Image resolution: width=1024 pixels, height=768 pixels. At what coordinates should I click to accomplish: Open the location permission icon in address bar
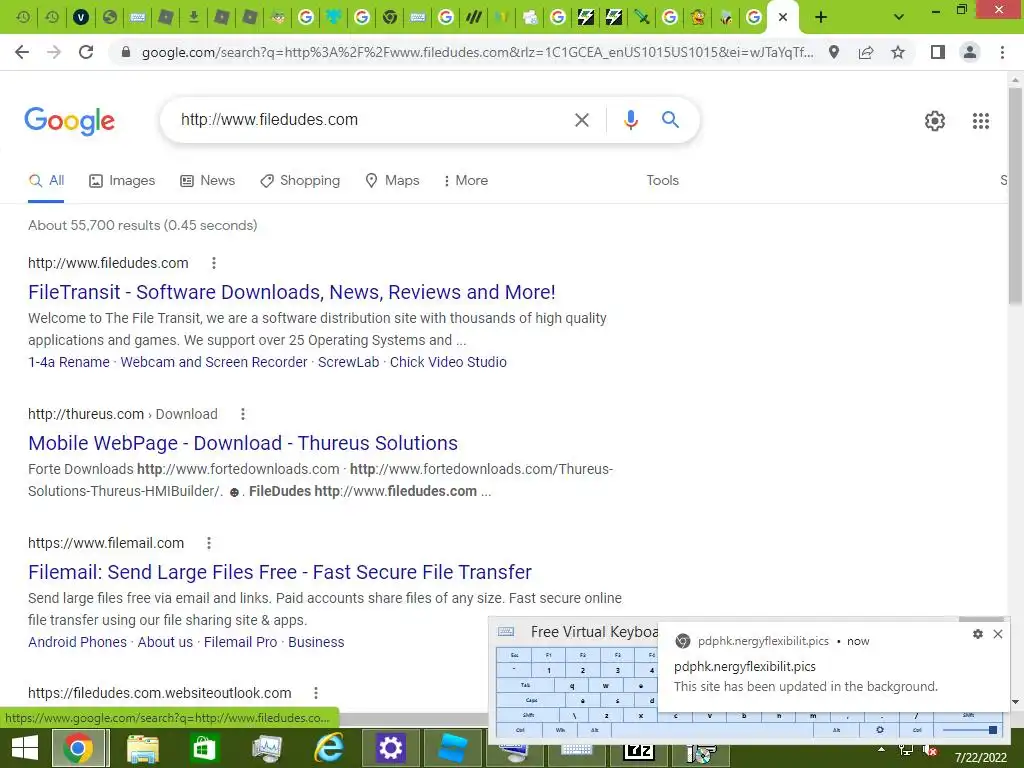click(834, 52)
